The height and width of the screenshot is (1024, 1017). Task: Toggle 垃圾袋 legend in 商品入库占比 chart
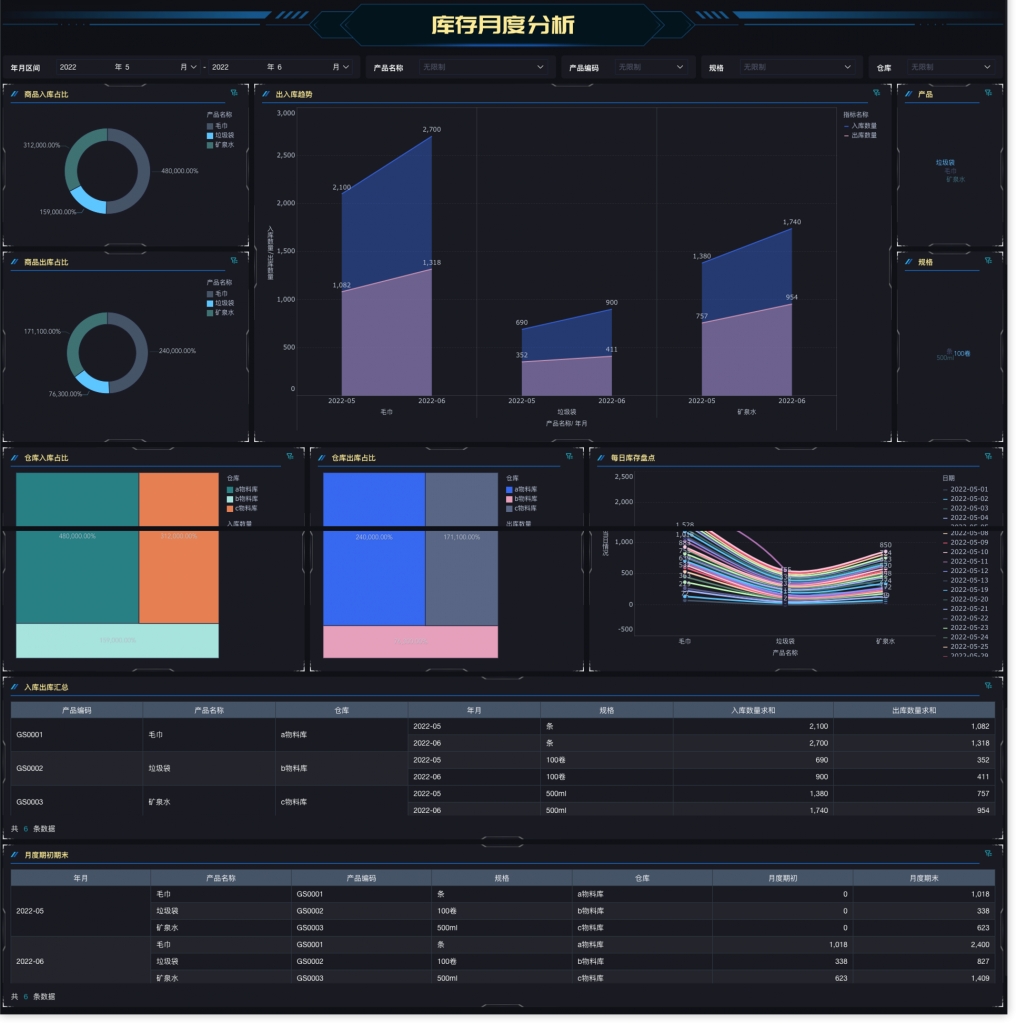[x=224, y=135]
